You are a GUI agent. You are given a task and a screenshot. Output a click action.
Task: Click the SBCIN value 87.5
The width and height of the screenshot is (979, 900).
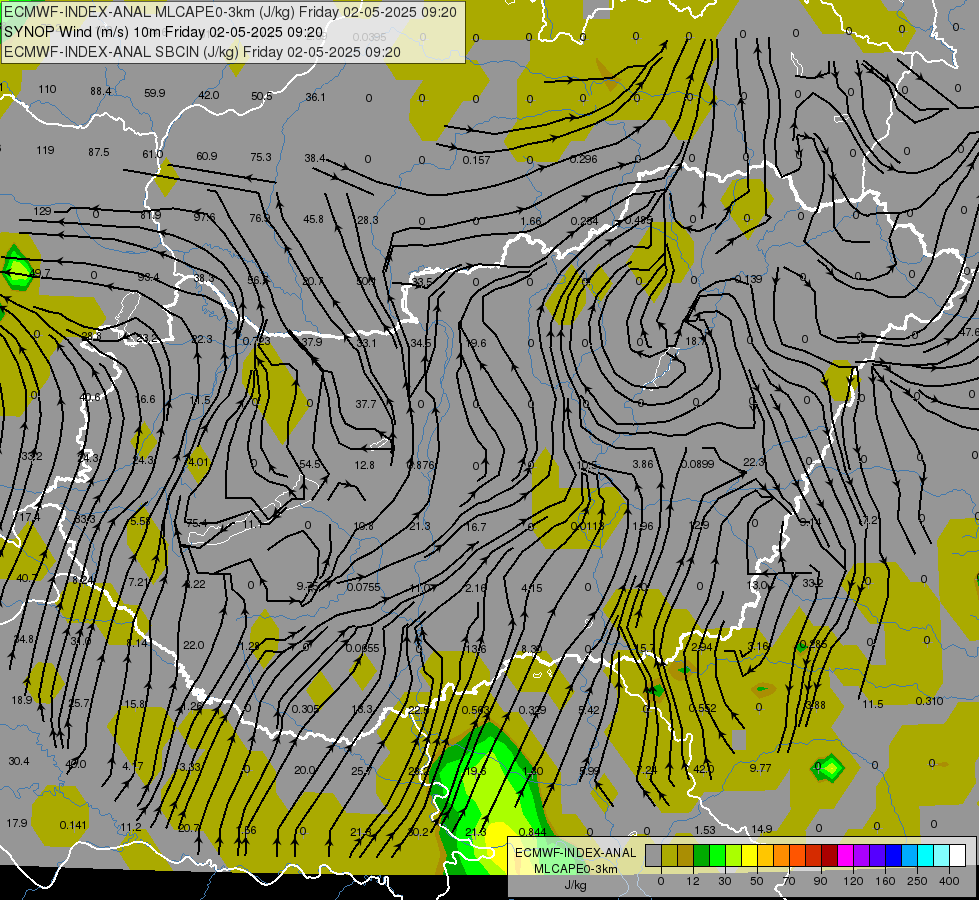(x=99, y=152)
